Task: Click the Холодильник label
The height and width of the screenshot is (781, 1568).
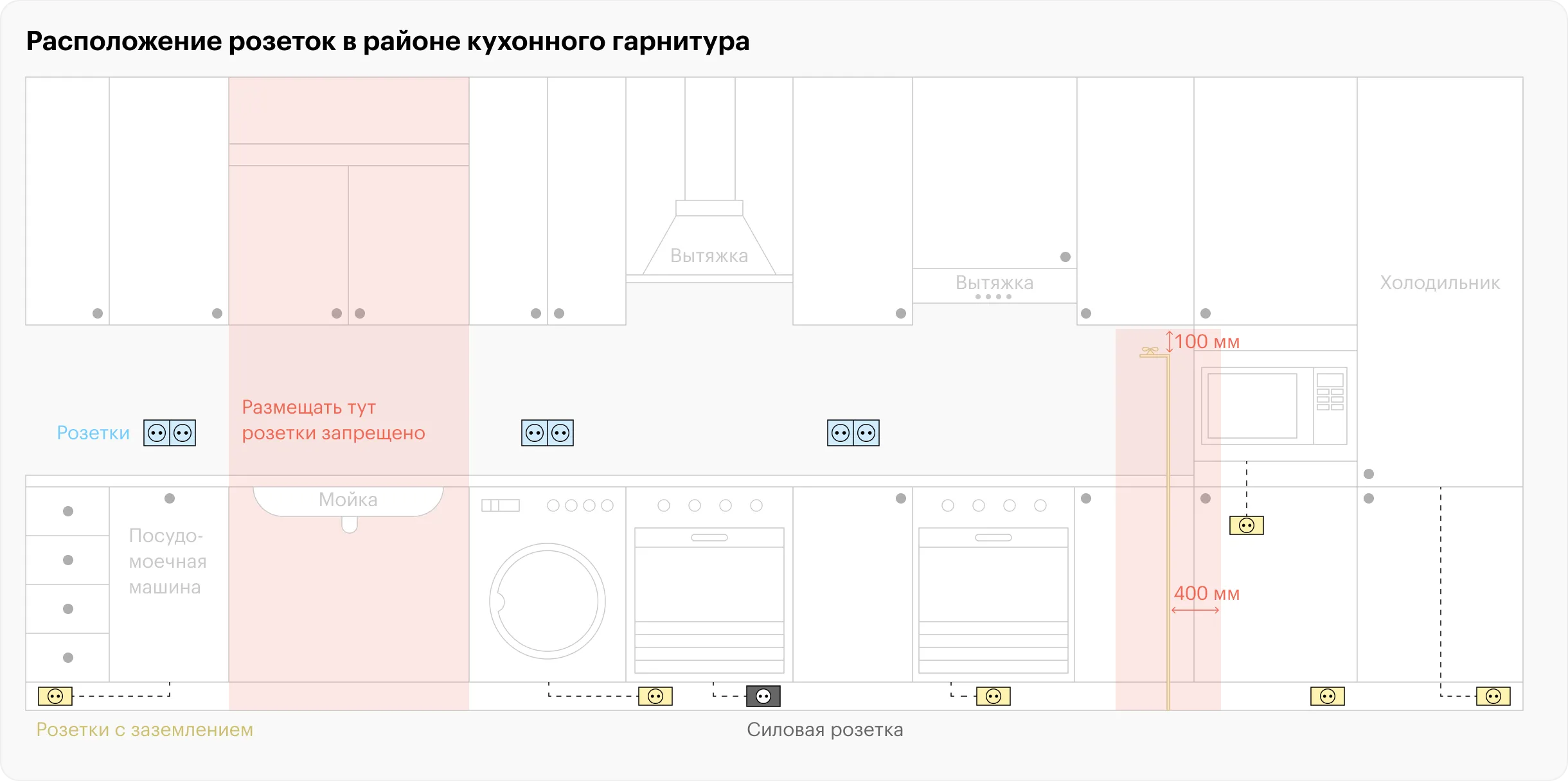Action: click(x=1439, y=283)
